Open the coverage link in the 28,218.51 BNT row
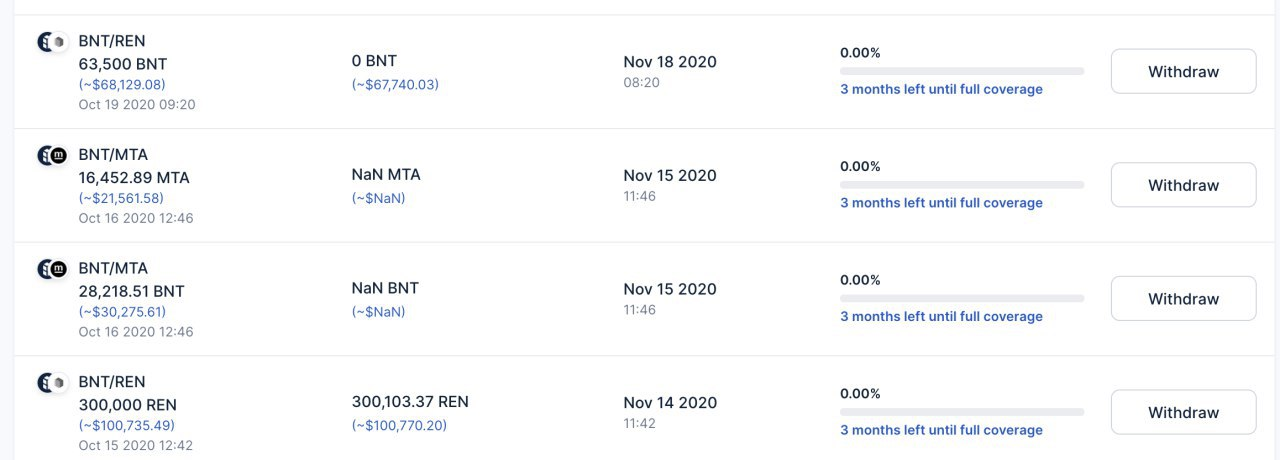Screen dimensions: 1280x460 941,316
